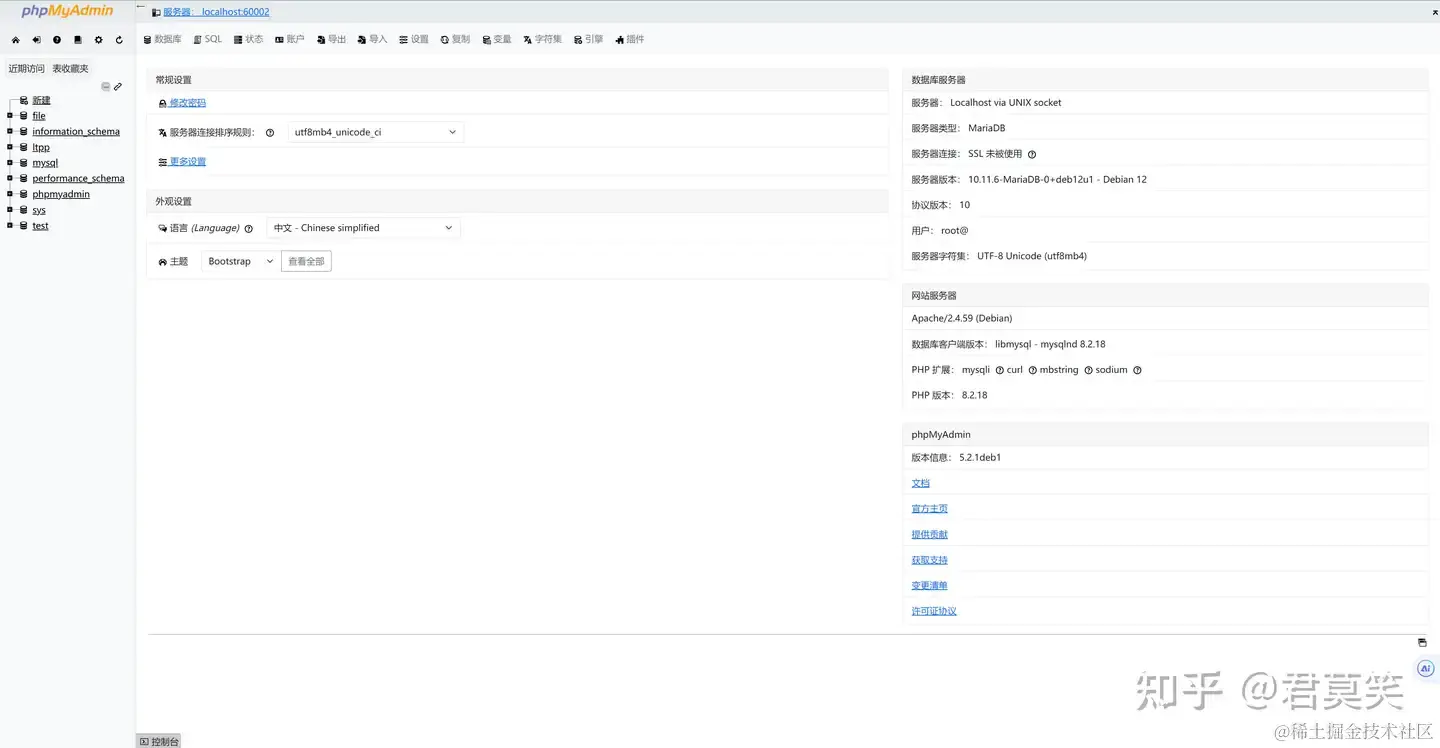Open the 字符集 tab
This screenshot has height=748, width=1440.
[x=543, y=40]
